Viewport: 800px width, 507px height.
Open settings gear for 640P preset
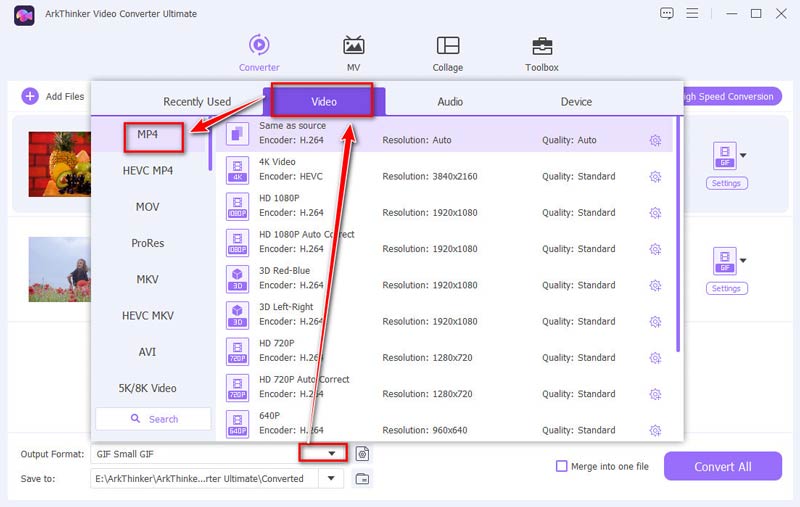tap(655, 430)
